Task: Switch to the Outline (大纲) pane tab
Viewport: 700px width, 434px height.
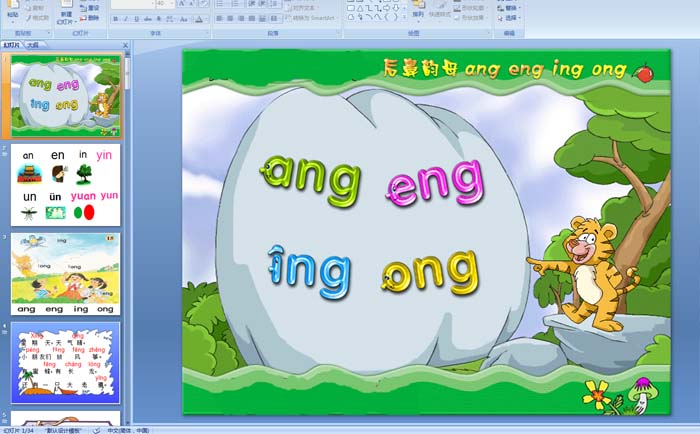Action: (32, 45)
